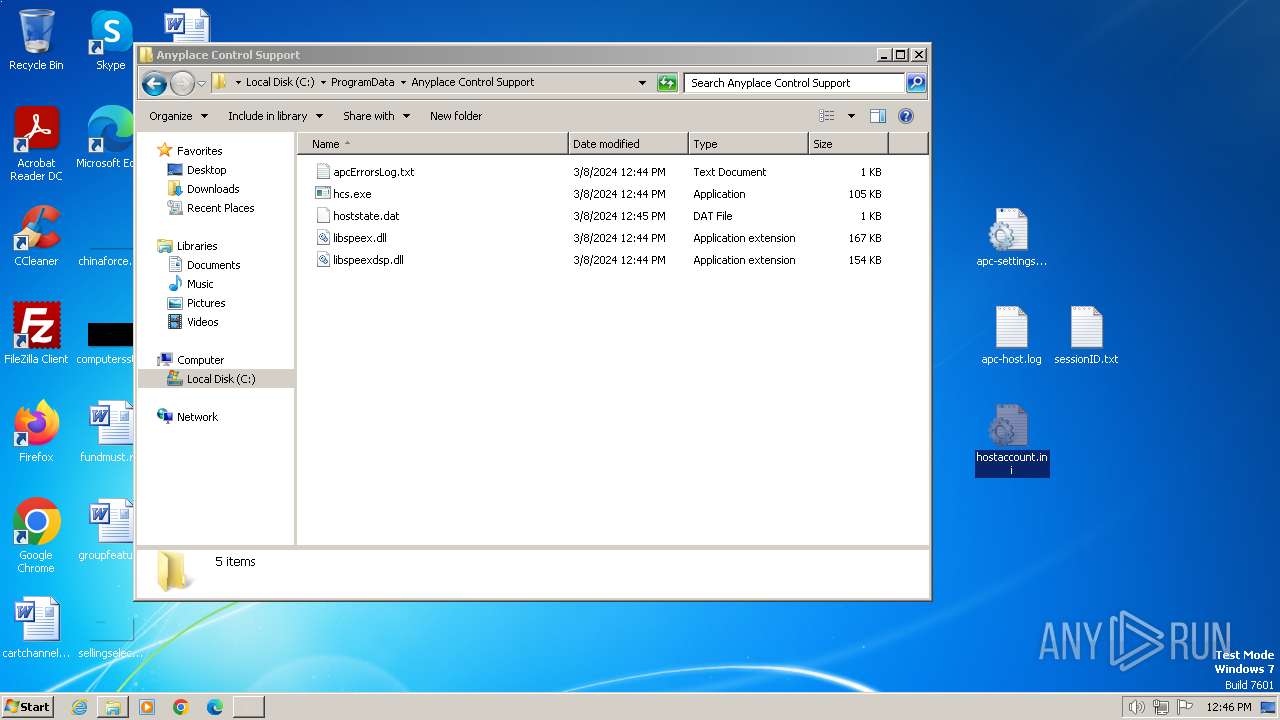
Task: Open the recent locations dropdown arrow
Action: pyautogui.click(x=201, y=83)
